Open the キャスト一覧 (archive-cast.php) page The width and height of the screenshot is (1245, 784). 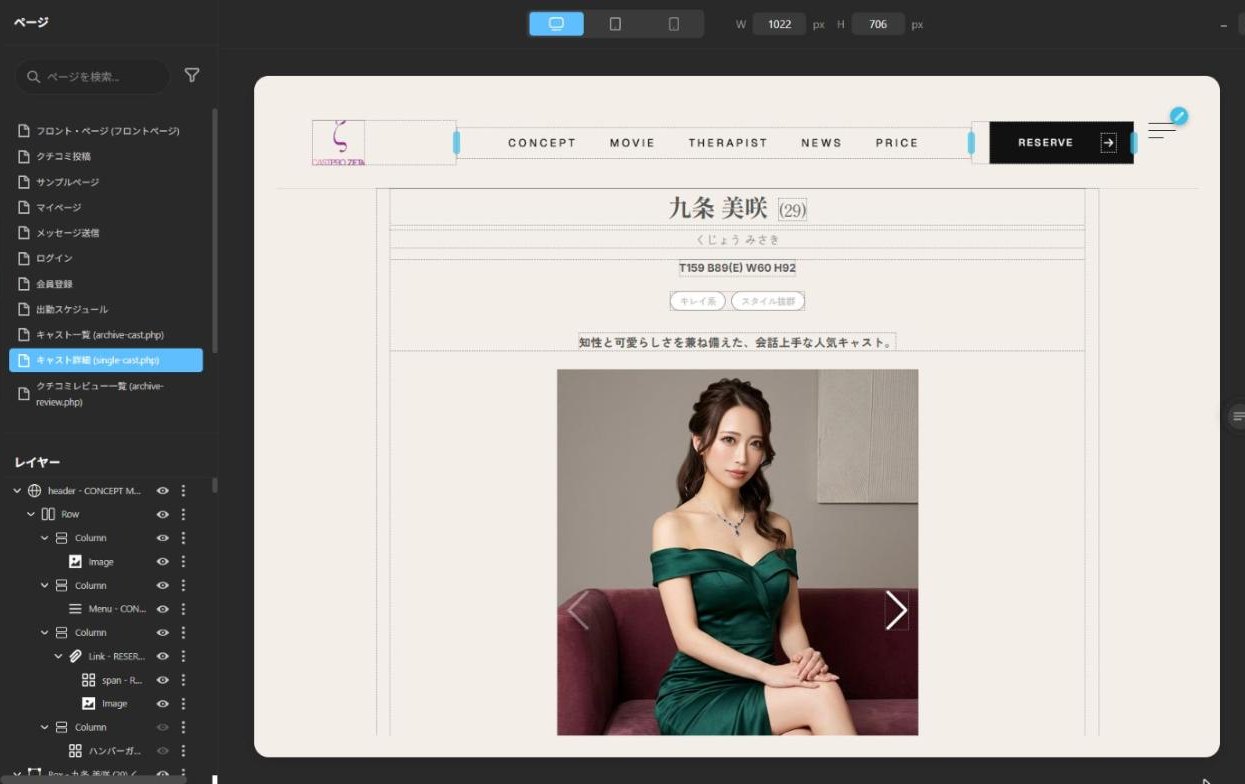[100, 334]
